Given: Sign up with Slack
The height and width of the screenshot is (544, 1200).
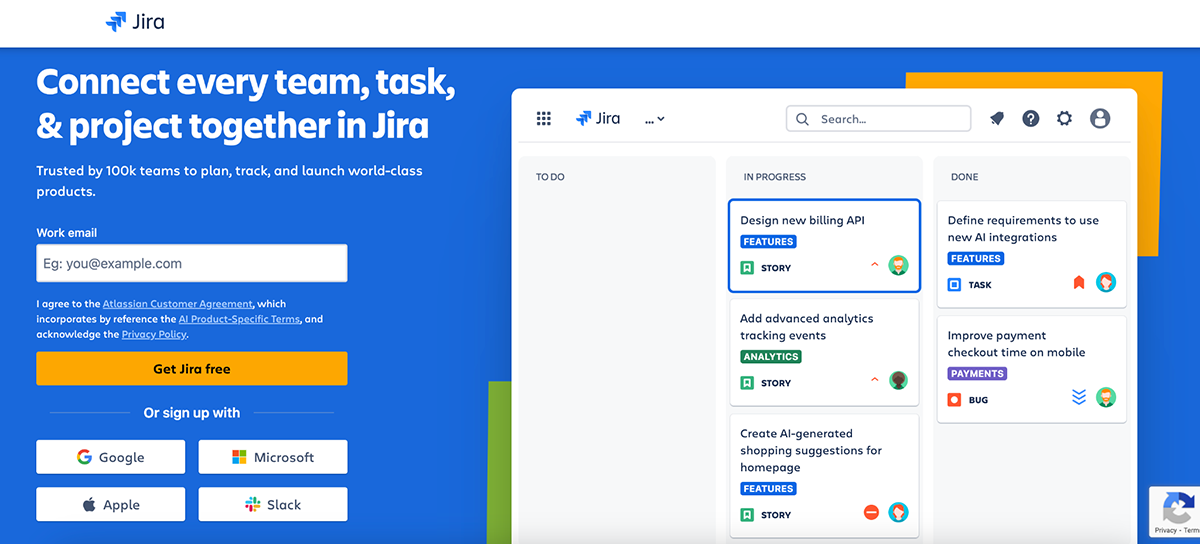Looking at the screenshot, I should [x=273, y=505].
